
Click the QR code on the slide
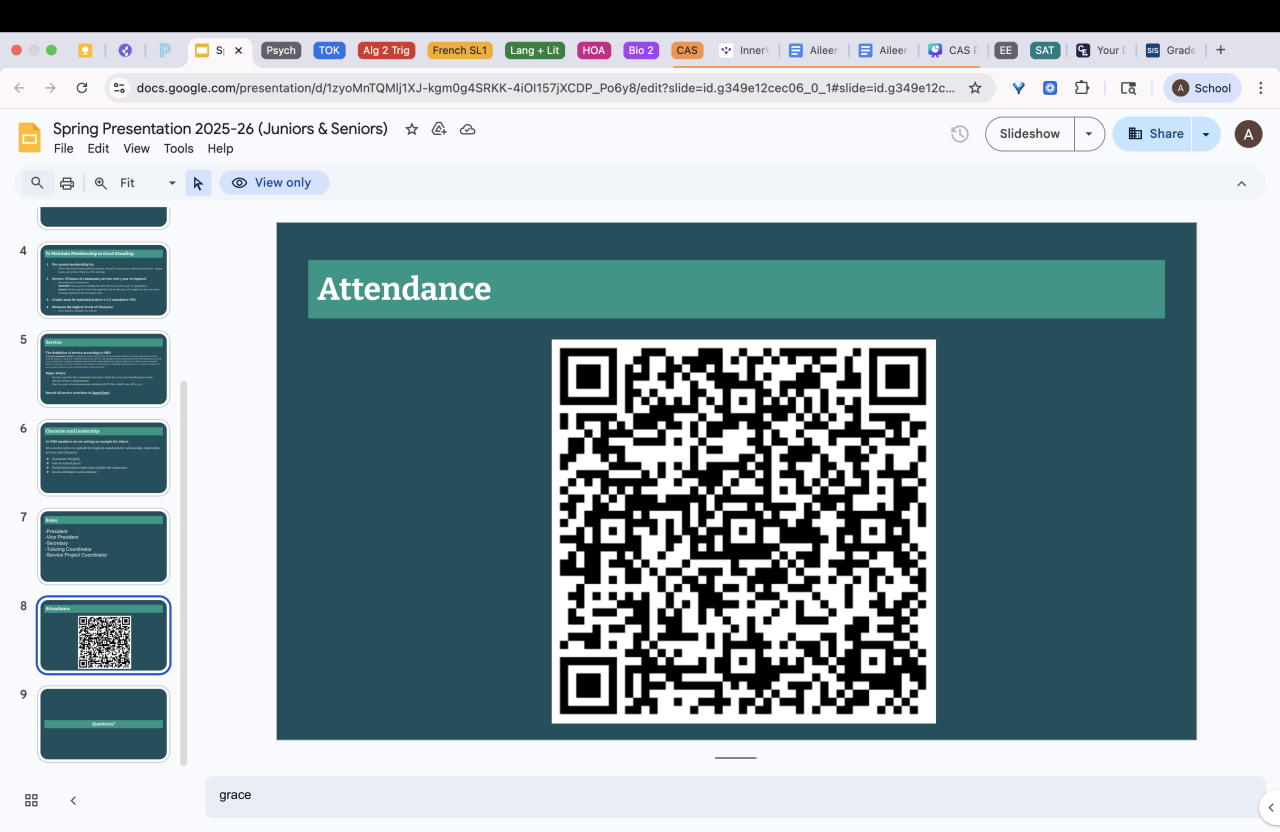[744, 531]
